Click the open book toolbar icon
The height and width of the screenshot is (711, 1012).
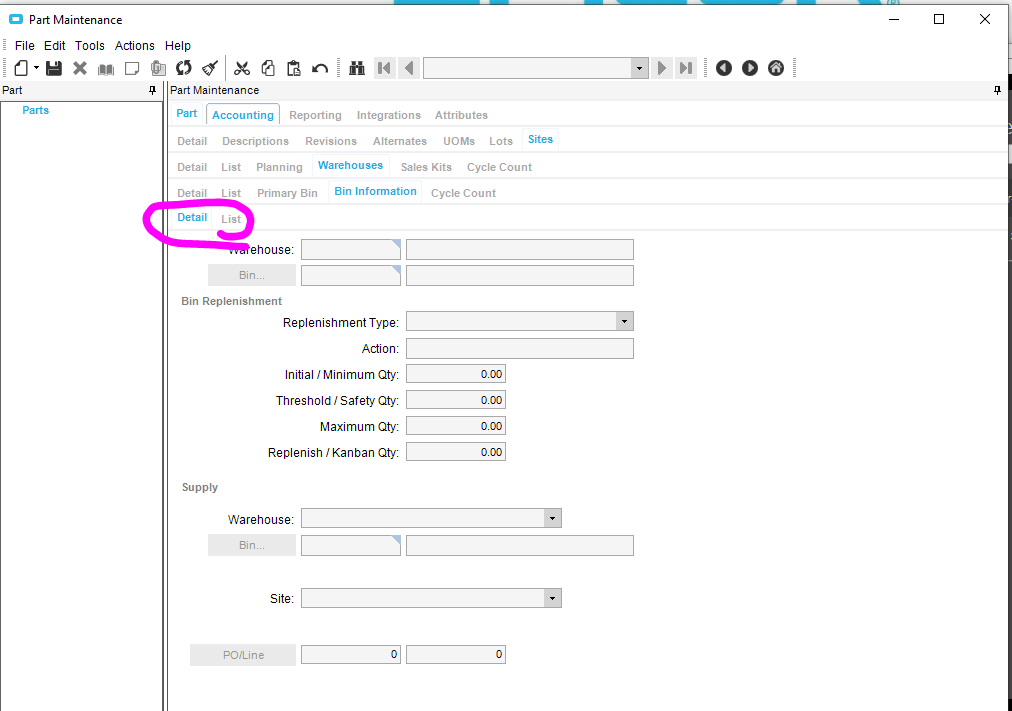pos(106,68)
